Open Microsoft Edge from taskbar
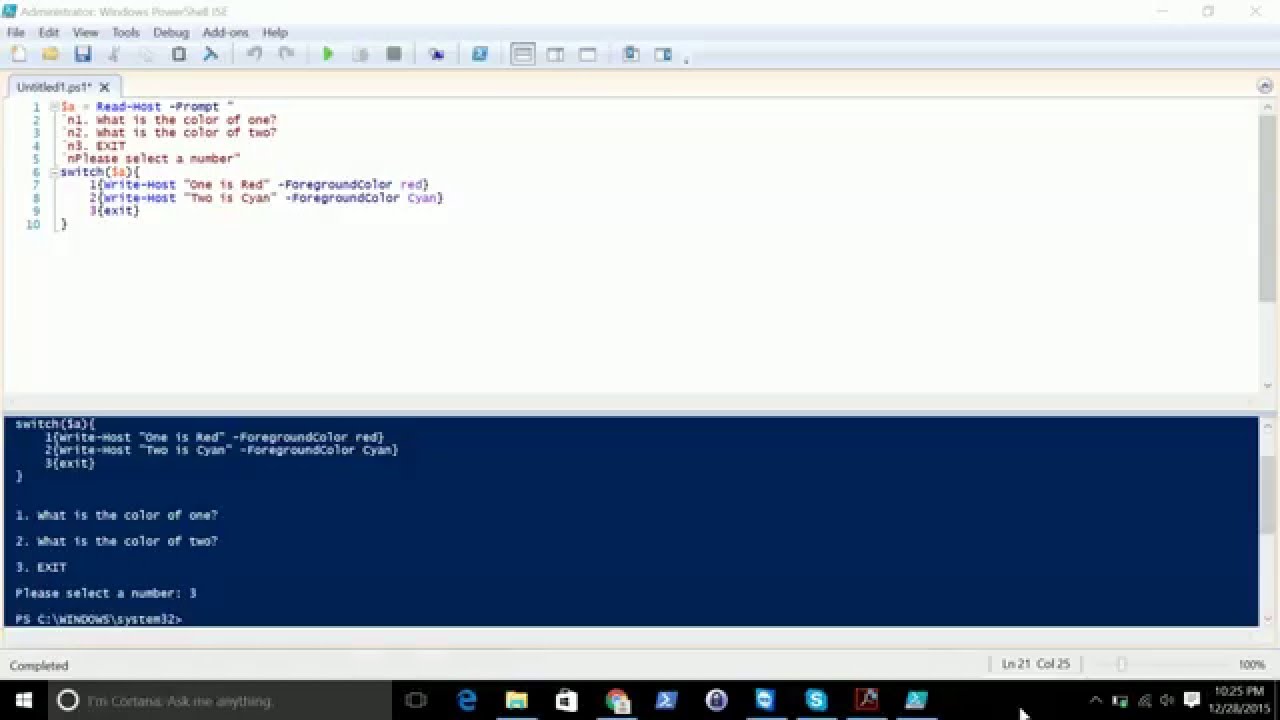 [x=467, y=700]
